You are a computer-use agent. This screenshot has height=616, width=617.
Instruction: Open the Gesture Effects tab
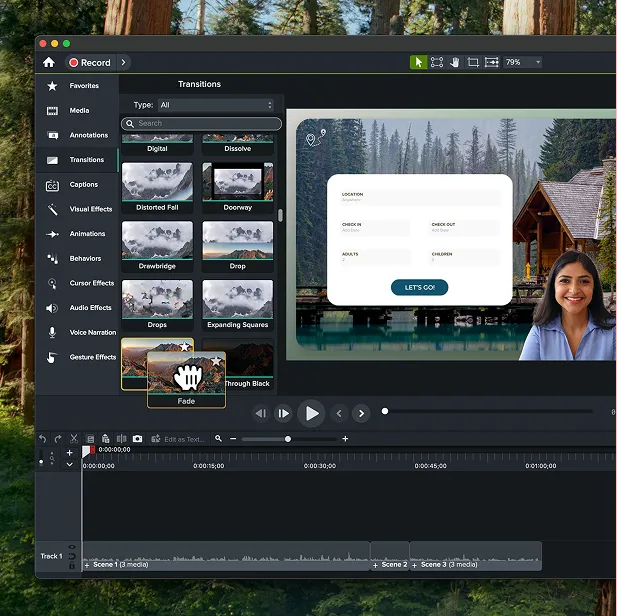[77, 357]
